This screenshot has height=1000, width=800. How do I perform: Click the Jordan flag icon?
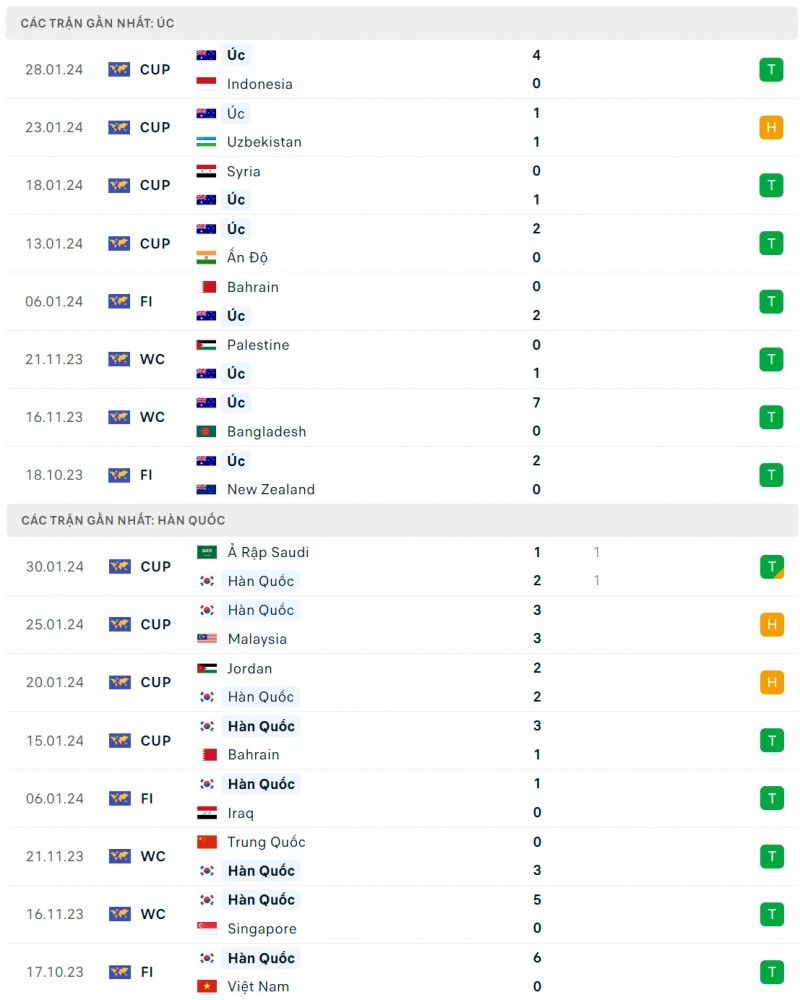[206, 668]
